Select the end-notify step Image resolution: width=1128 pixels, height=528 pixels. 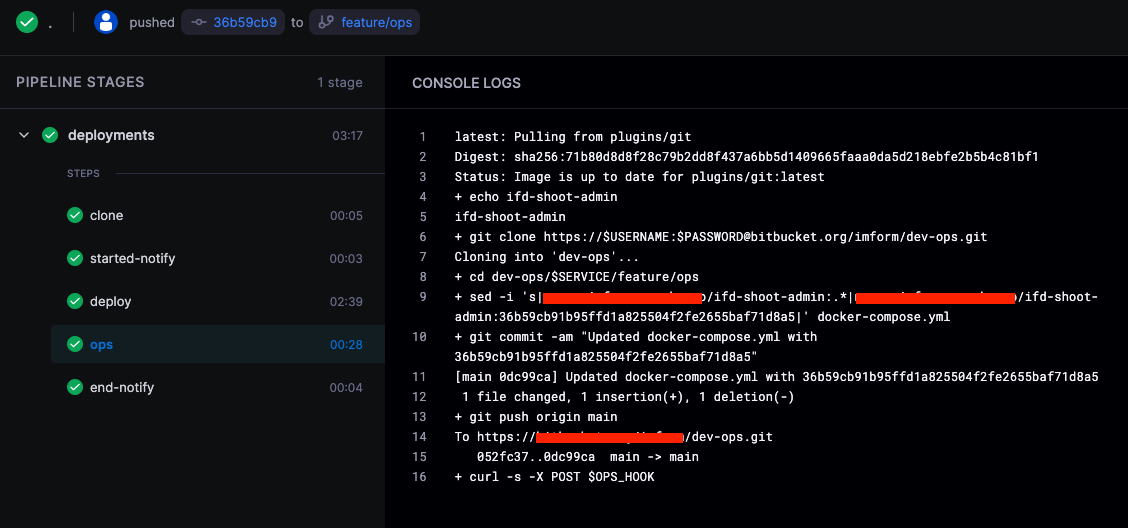click(x=122, y=387)
